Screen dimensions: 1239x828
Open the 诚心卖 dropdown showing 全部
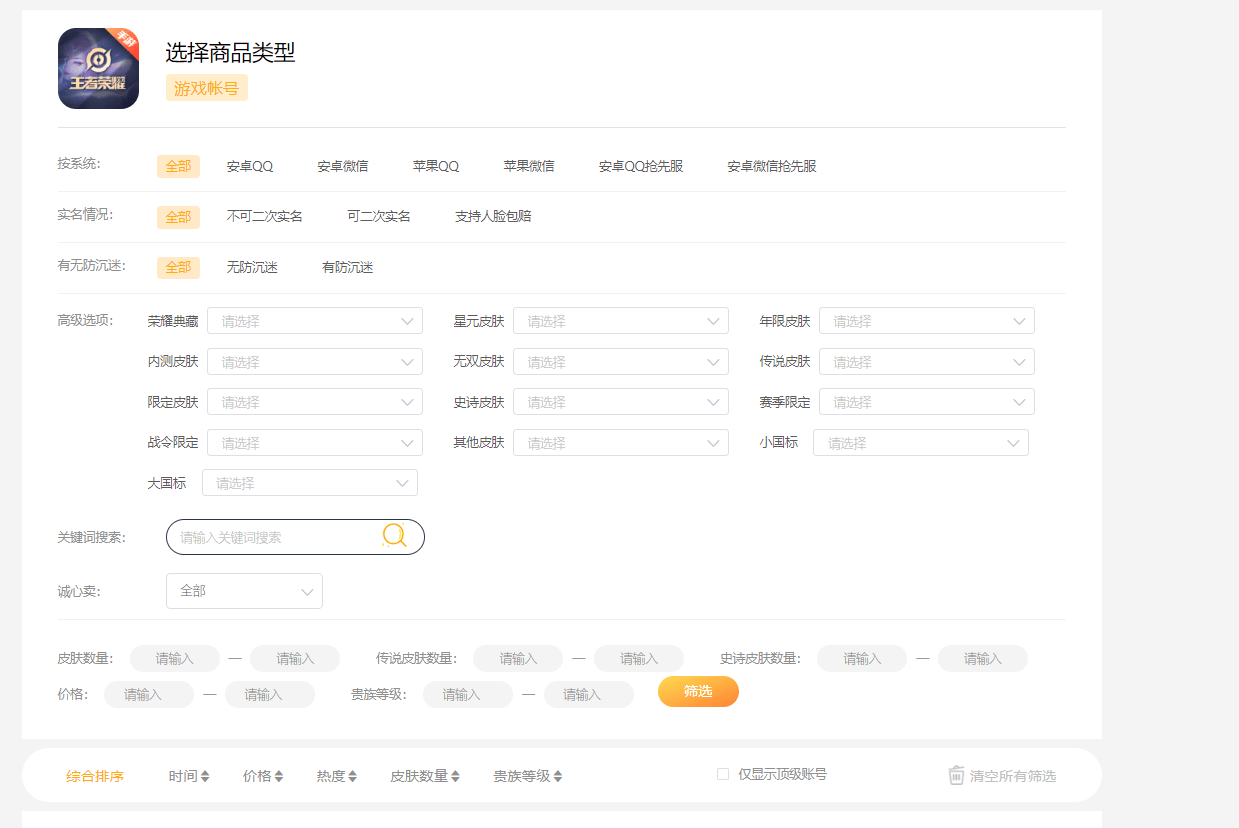click(x=244, y=591)
